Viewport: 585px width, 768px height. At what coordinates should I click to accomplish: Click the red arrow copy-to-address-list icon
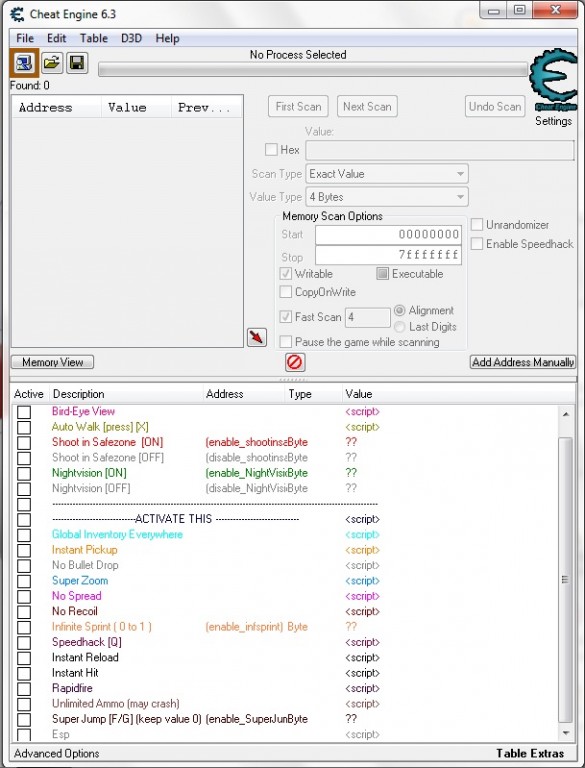click(257, 337)
